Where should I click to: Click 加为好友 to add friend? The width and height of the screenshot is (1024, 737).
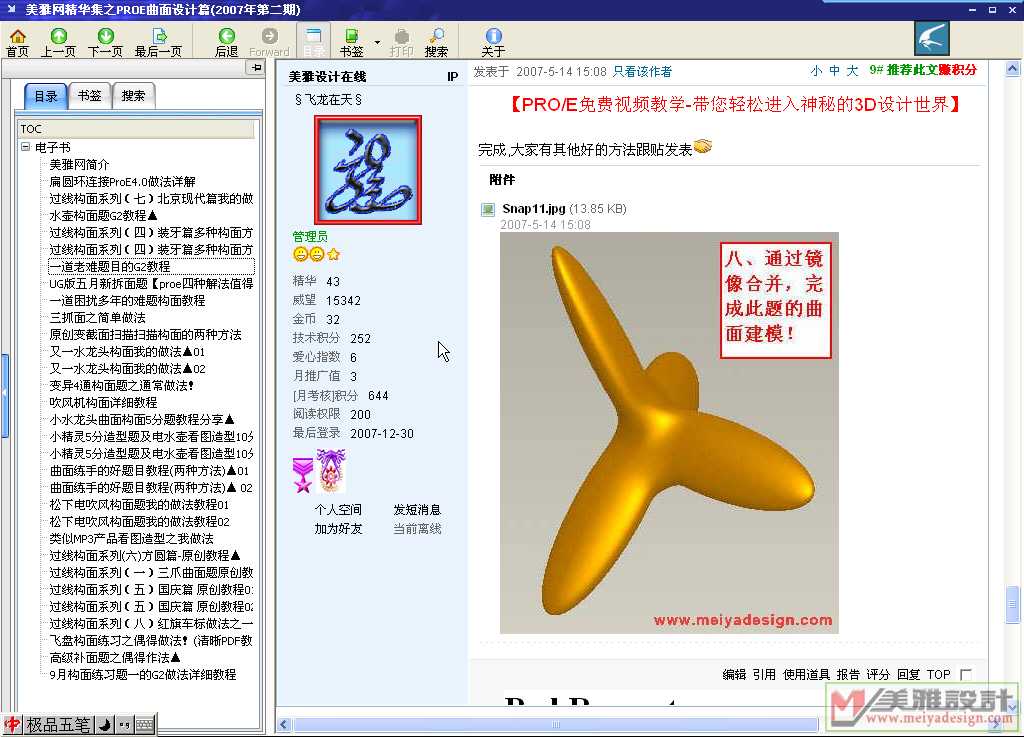(338, 529)
